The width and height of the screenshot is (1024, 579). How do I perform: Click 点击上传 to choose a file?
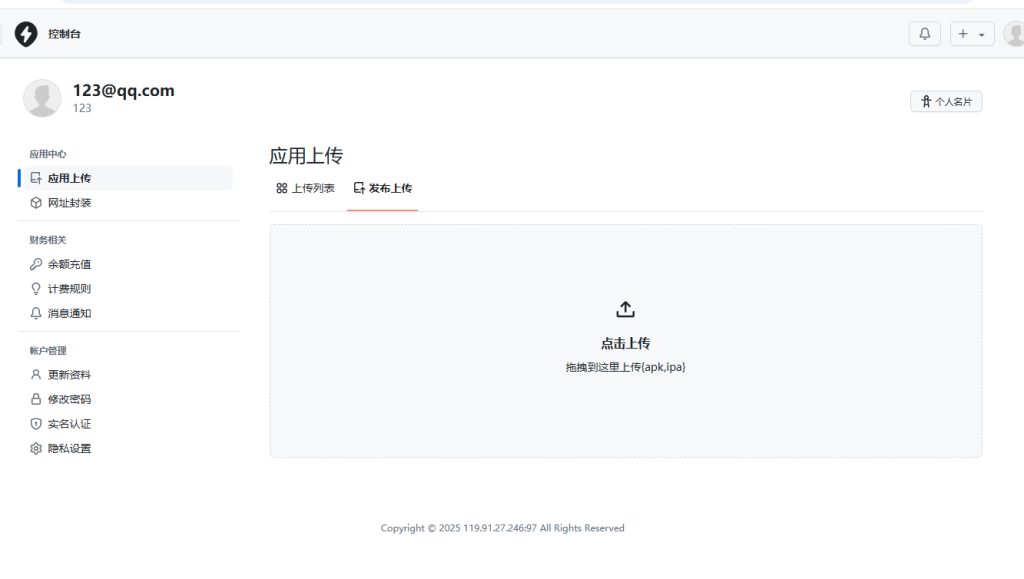tap(625, 342)
